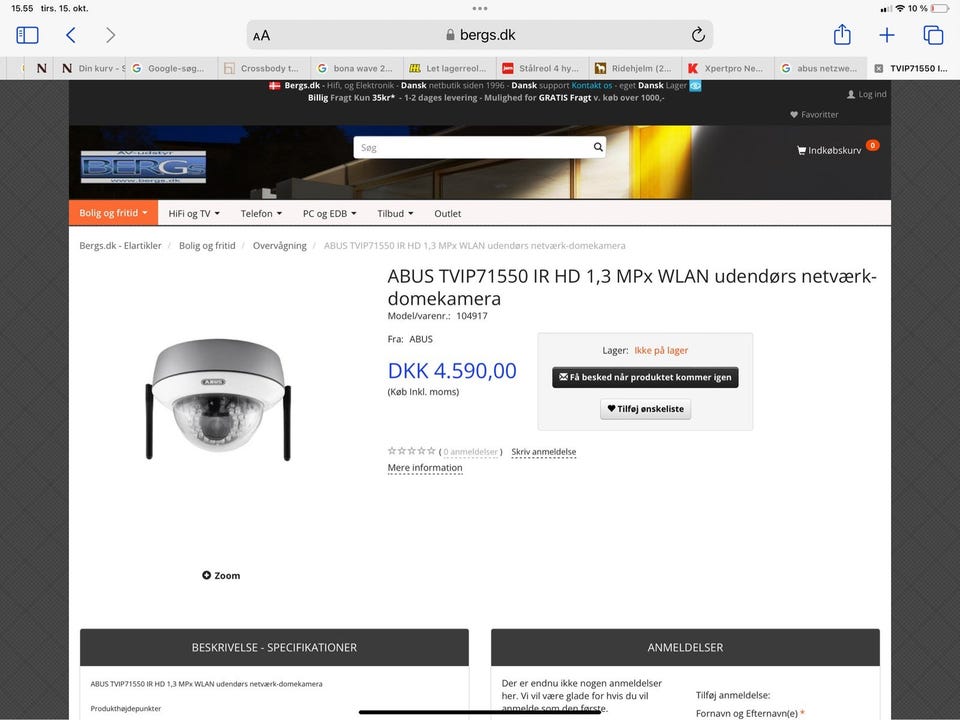Click the Bergs logo
This screenshot has height=720, width=960.
pyautogui.click(x=143, y=167)
